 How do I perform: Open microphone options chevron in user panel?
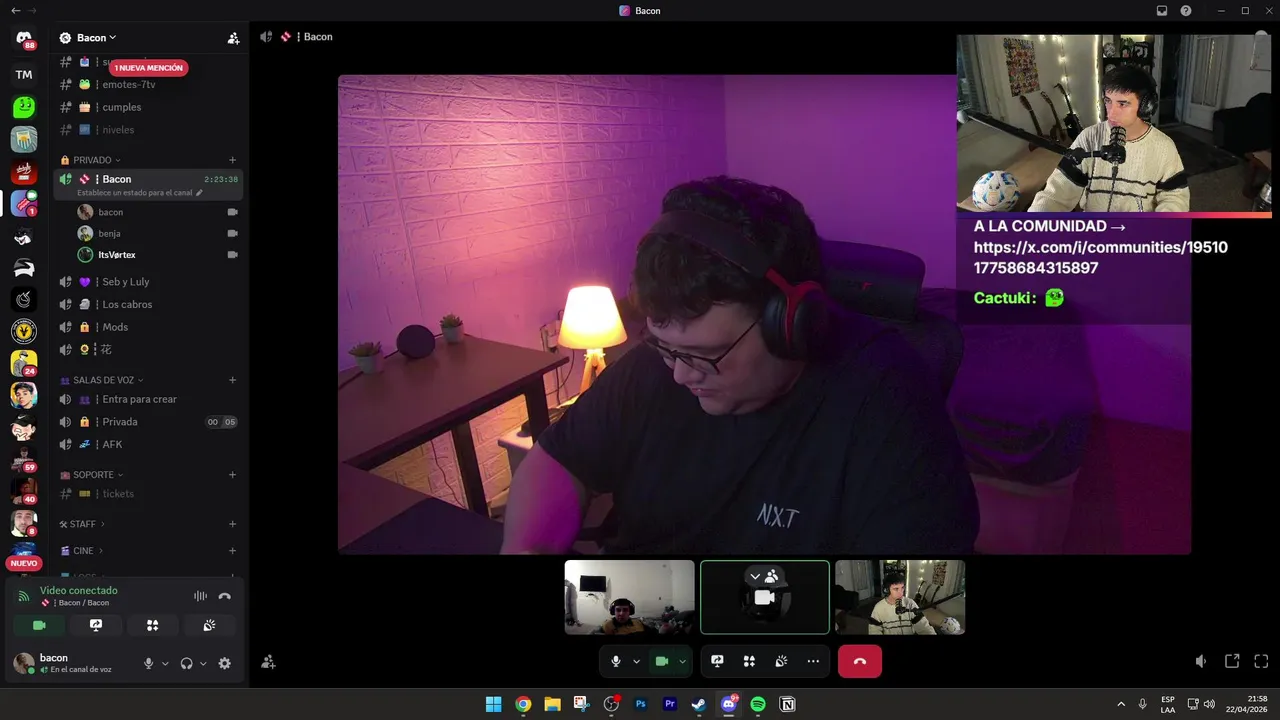click(x=165, y=663)
